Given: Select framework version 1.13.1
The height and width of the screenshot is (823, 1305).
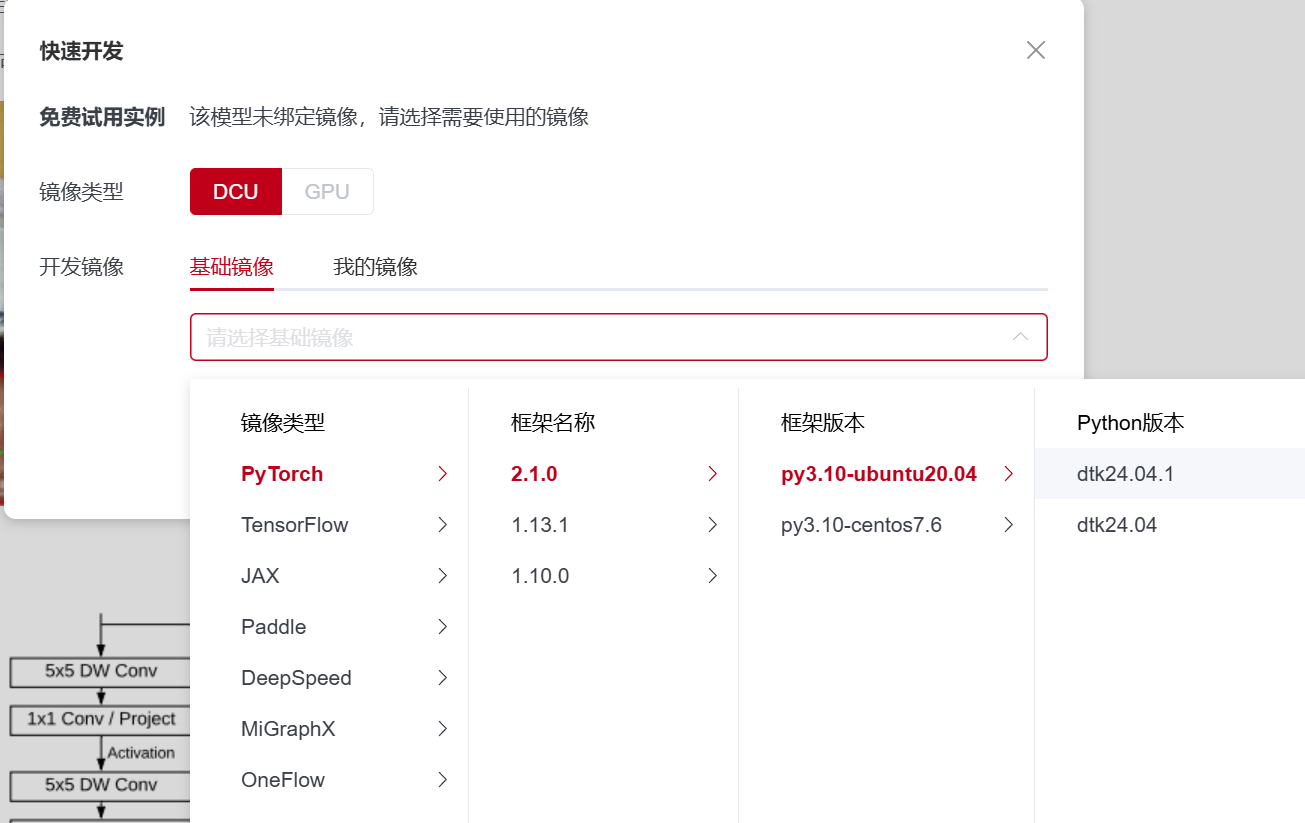Looking at the screenshot, I should click(540, 525).
